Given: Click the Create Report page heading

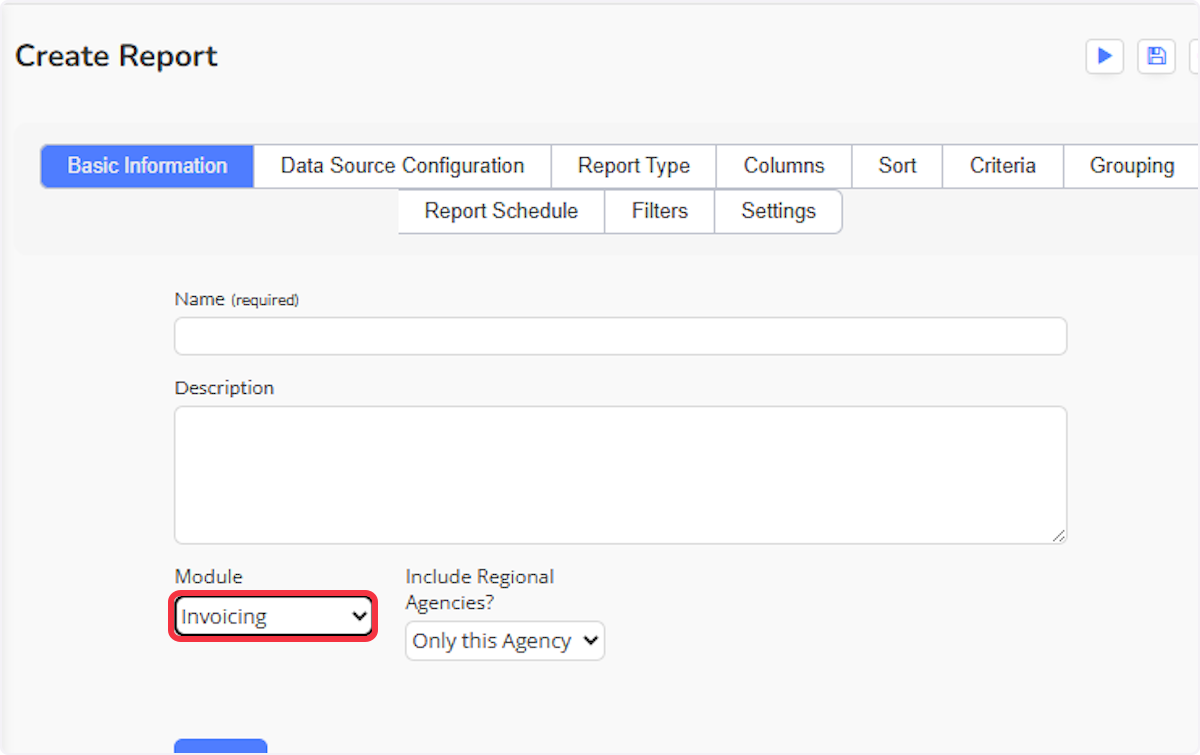Looking at the screenshot, I should (x=116, y=56).
